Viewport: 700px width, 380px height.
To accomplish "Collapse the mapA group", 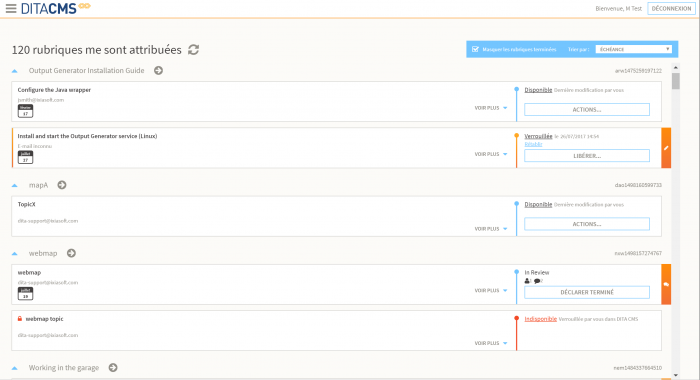I will coord(15,185).
